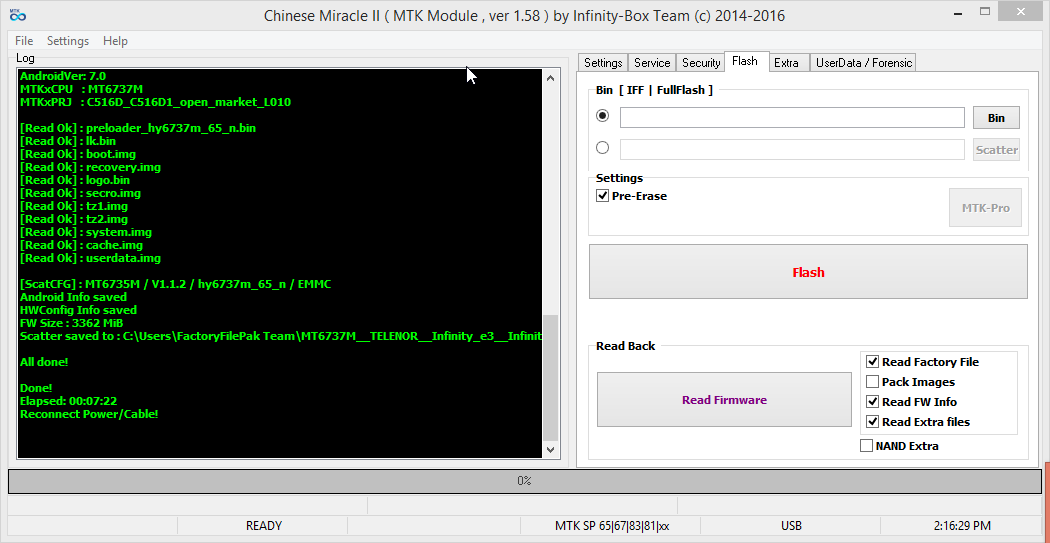The image size is (1050, 543).
Task: Click the log scrollbar up arrow
Action: [x=550, y=78]
